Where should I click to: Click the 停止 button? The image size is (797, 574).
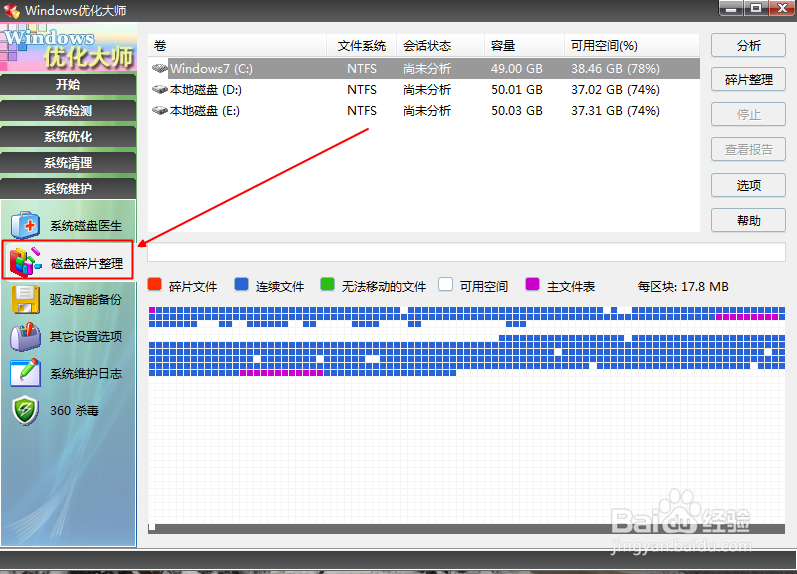(x=748, y=114)
